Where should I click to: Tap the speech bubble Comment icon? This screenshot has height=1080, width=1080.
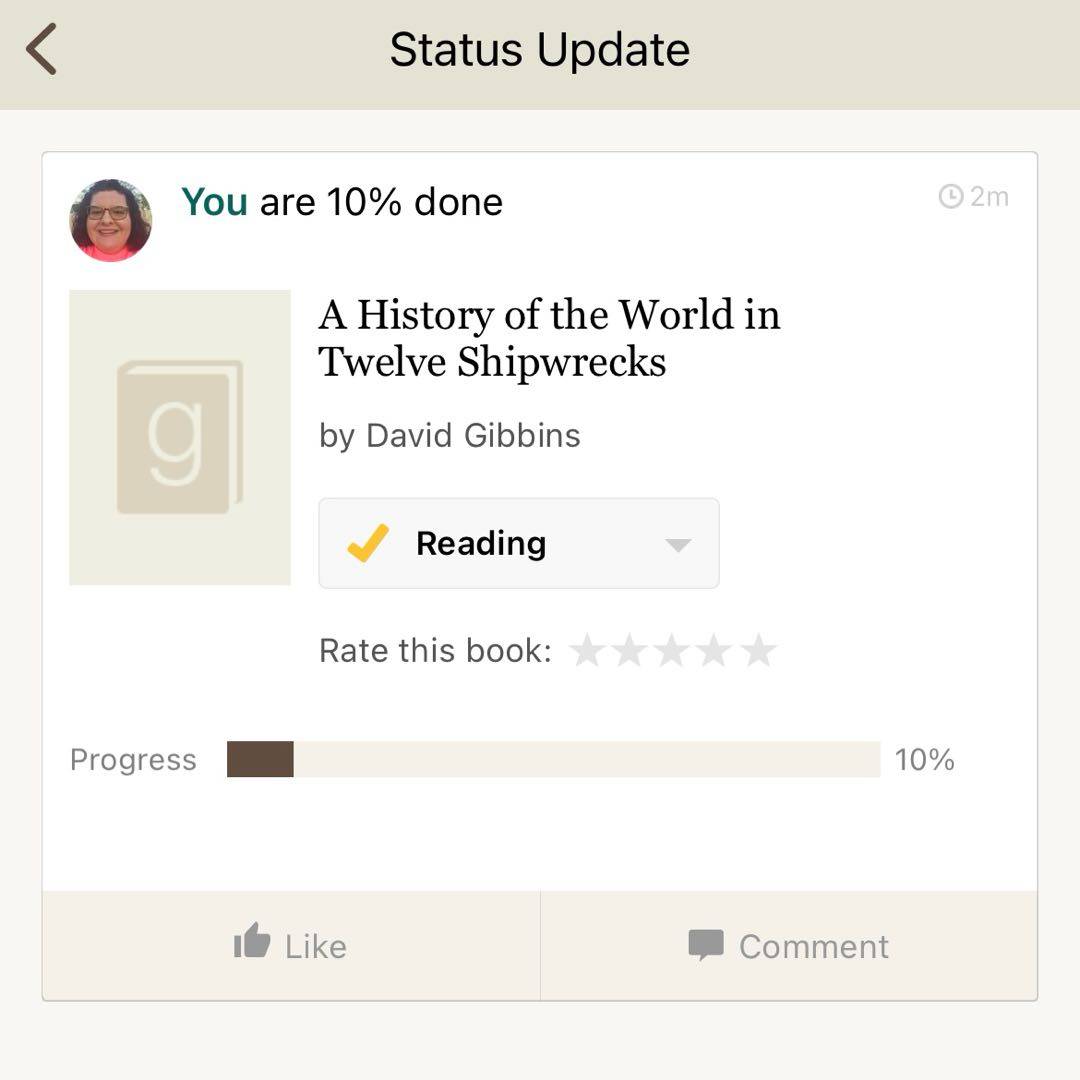click(706, 944)
